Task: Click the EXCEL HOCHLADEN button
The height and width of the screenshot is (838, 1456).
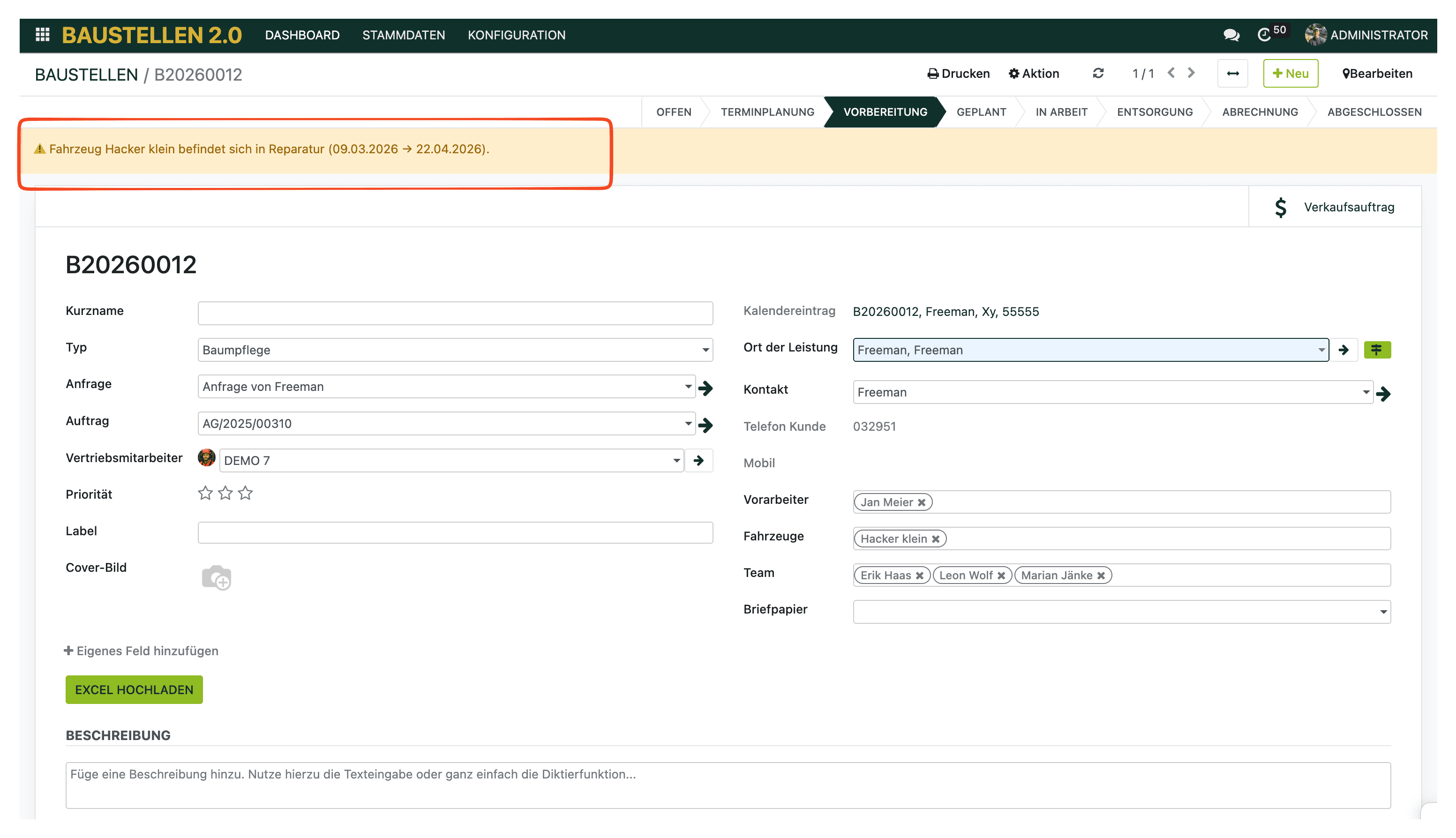Action: (134, 689)
